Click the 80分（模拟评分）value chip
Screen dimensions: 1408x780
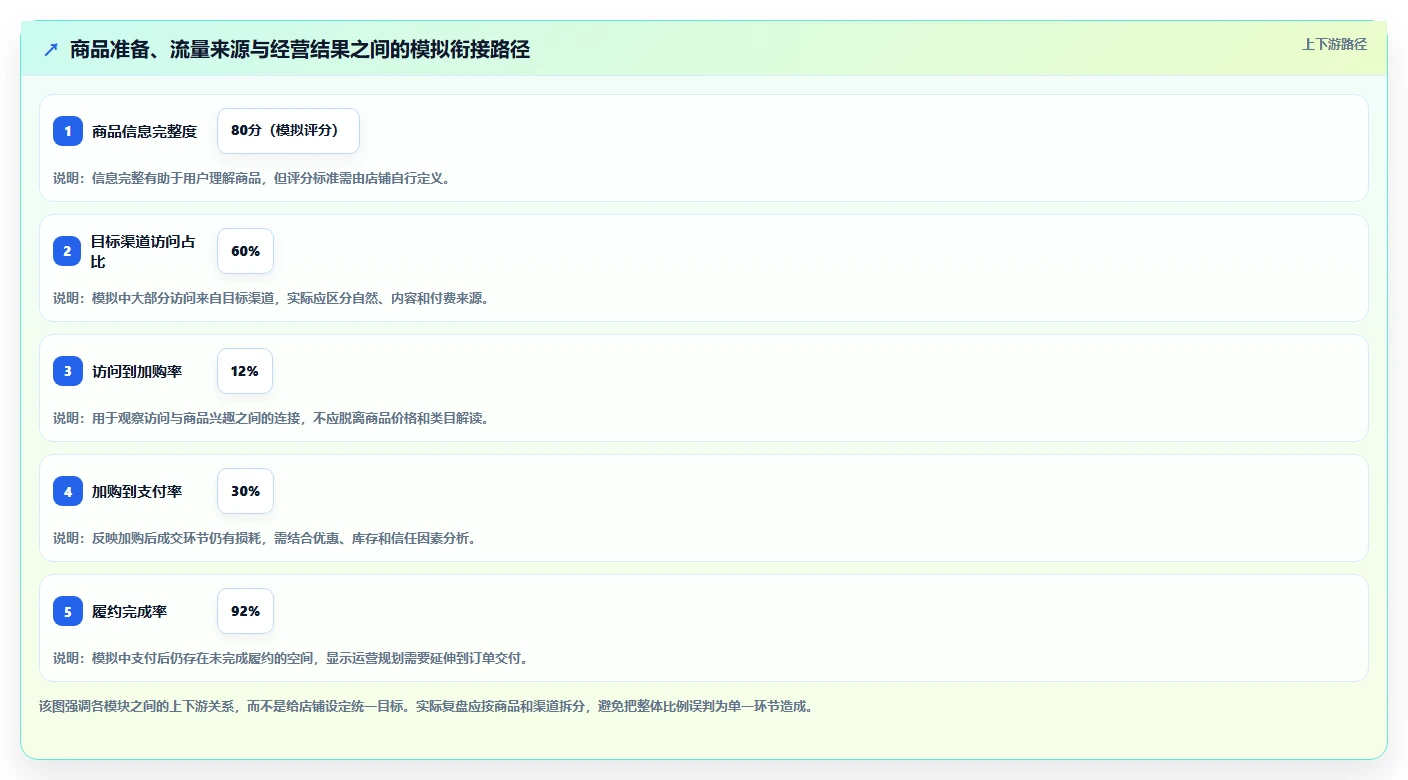[288, 131]
